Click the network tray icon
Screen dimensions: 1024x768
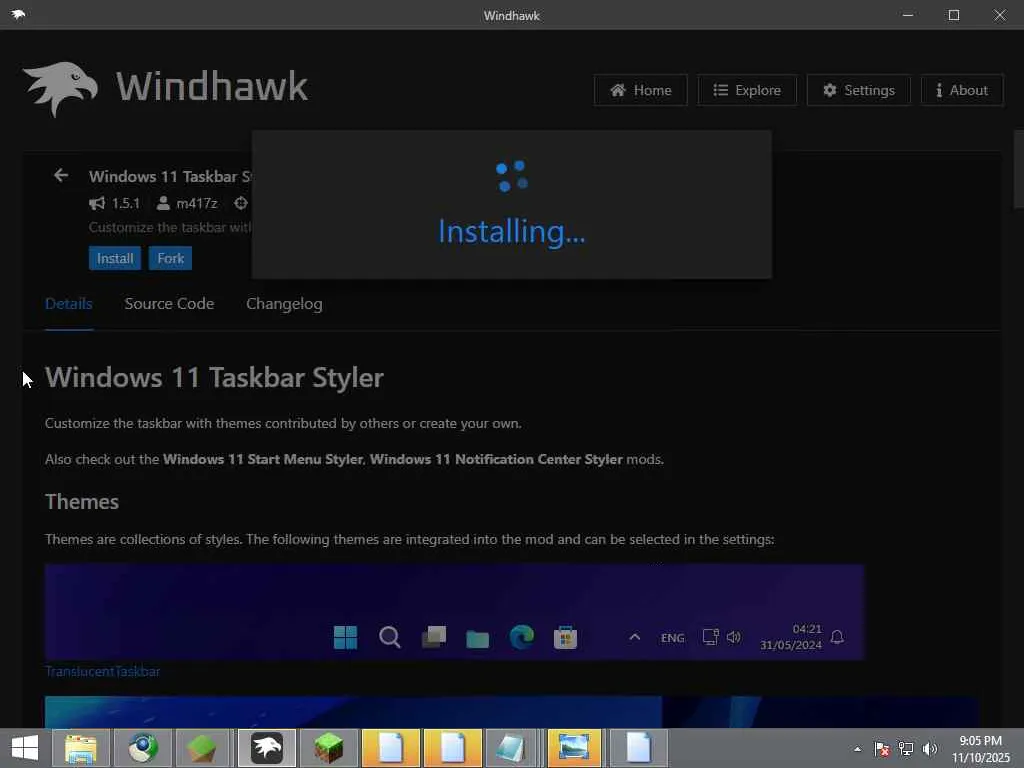point(906,748)
